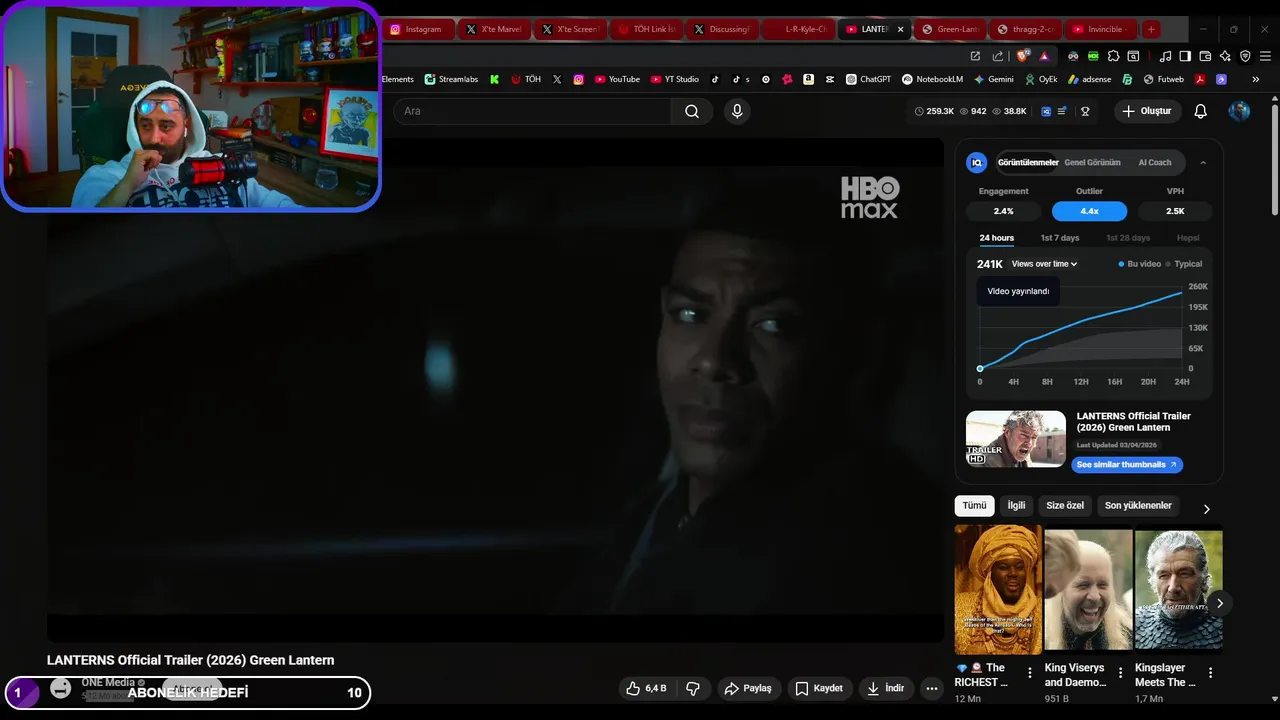Dislike the video

[692, 688]
